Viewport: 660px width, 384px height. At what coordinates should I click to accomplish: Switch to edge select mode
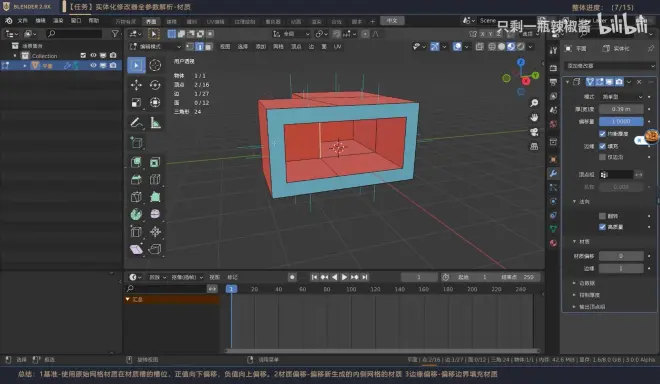point(200,46)
